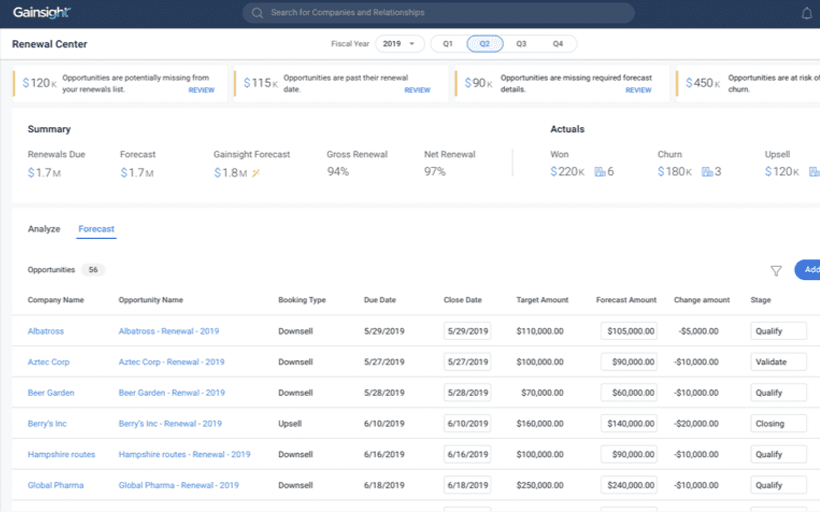The width and height of the screenshot is (820, 512).
Task: Click the building icon beside Churn count
Action: click(707, 172)
